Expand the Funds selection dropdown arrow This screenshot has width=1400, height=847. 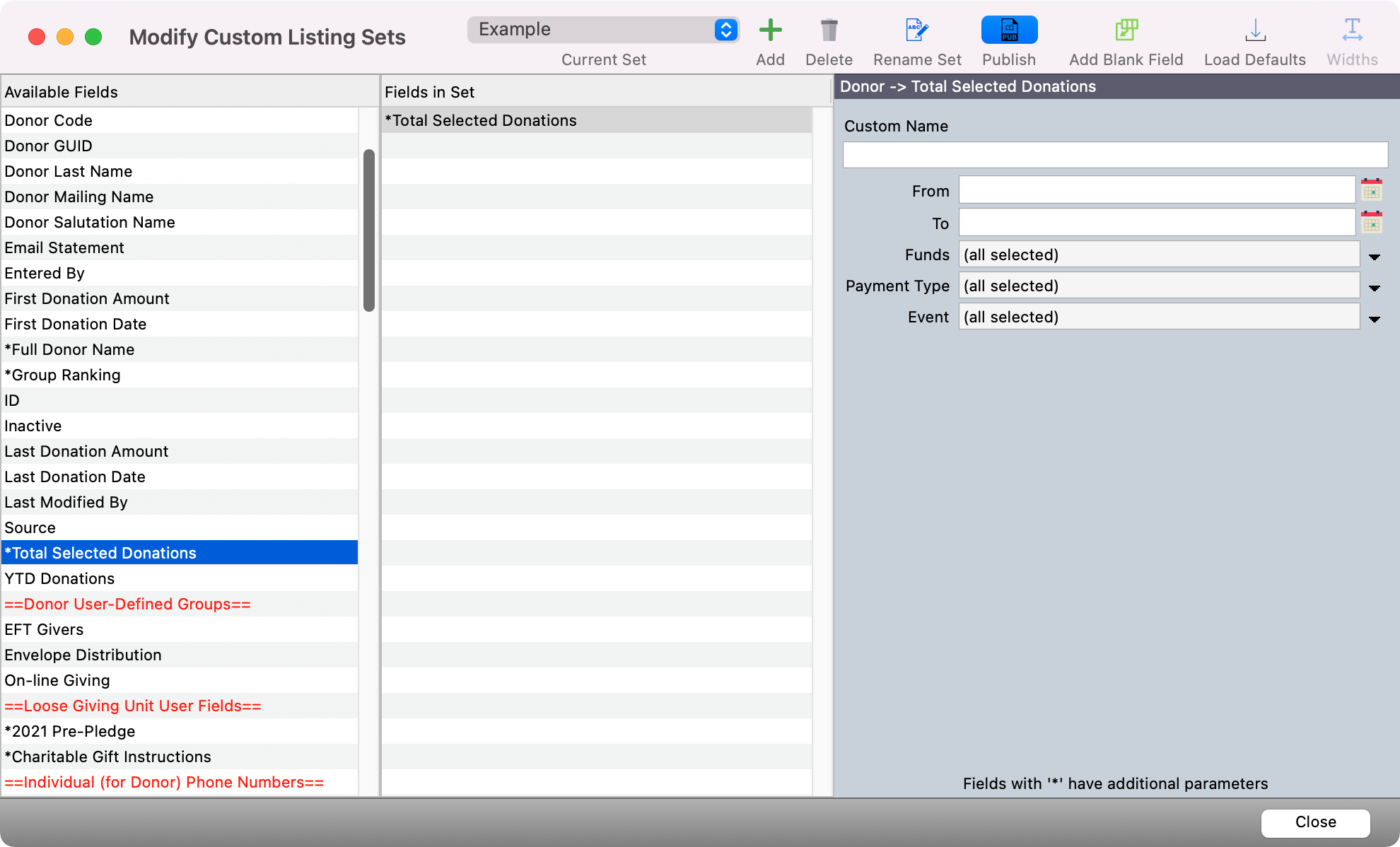(1375, 256)
